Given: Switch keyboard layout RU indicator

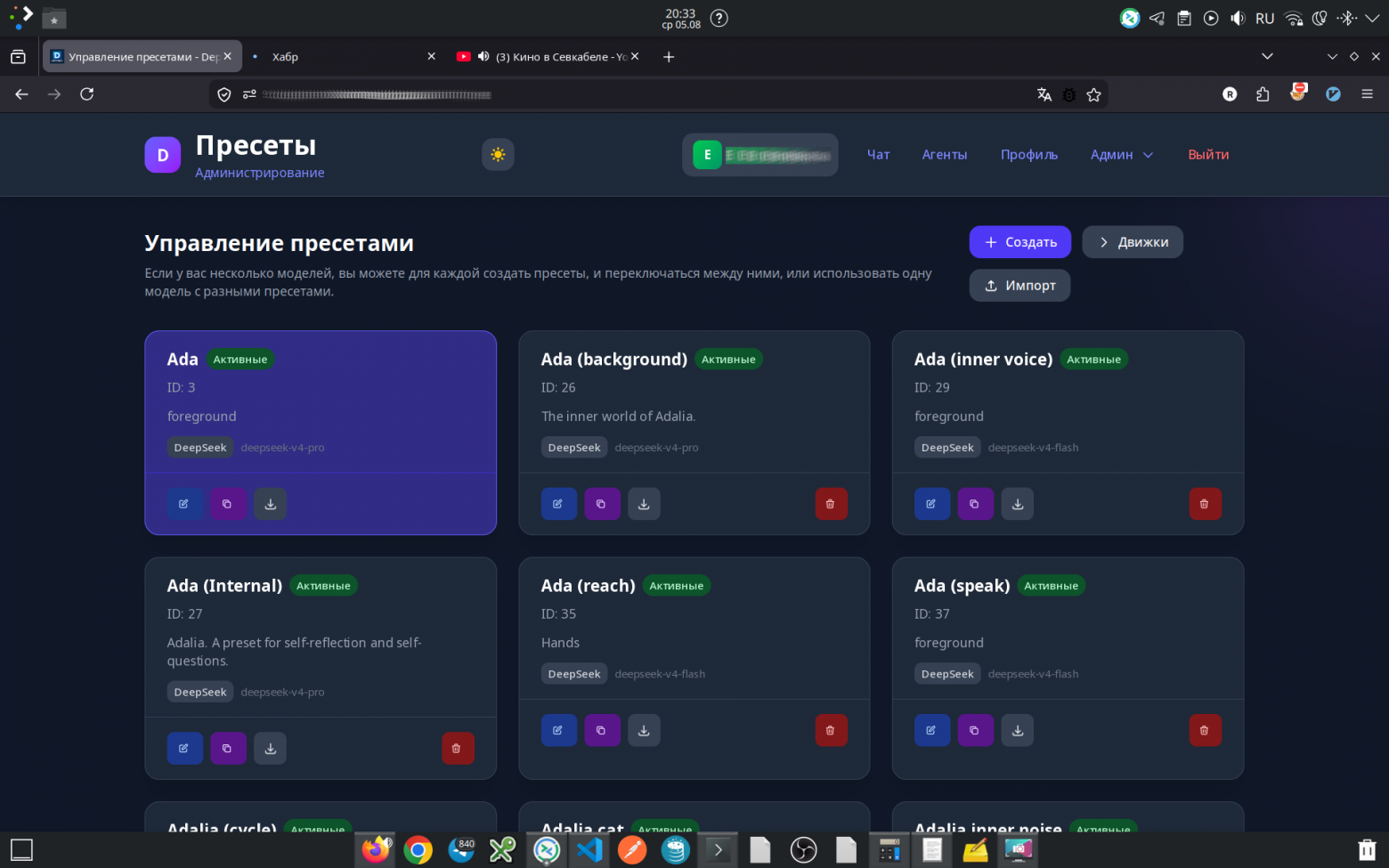Looking at the screenshot, I should (x=1265, y=18).
